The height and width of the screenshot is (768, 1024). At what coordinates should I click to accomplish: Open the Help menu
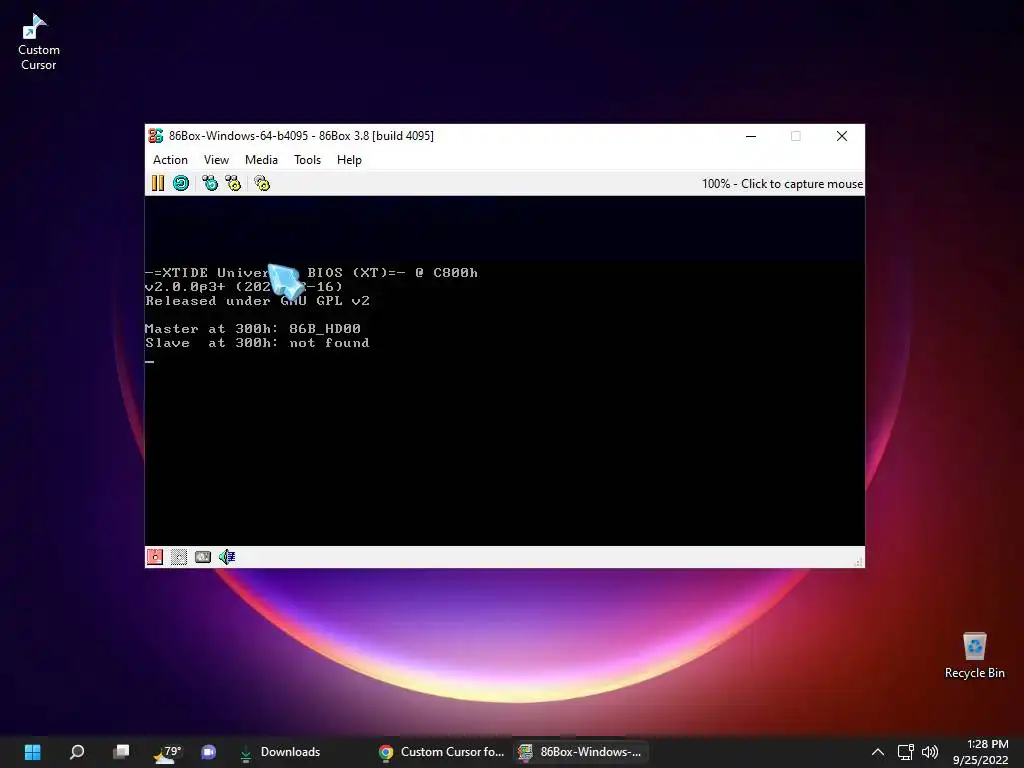[x=349, y=160]
